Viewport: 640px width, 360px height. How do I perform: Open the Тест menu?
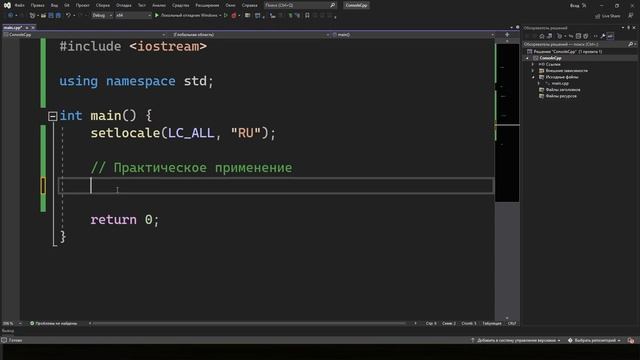[x=141, y=5]
